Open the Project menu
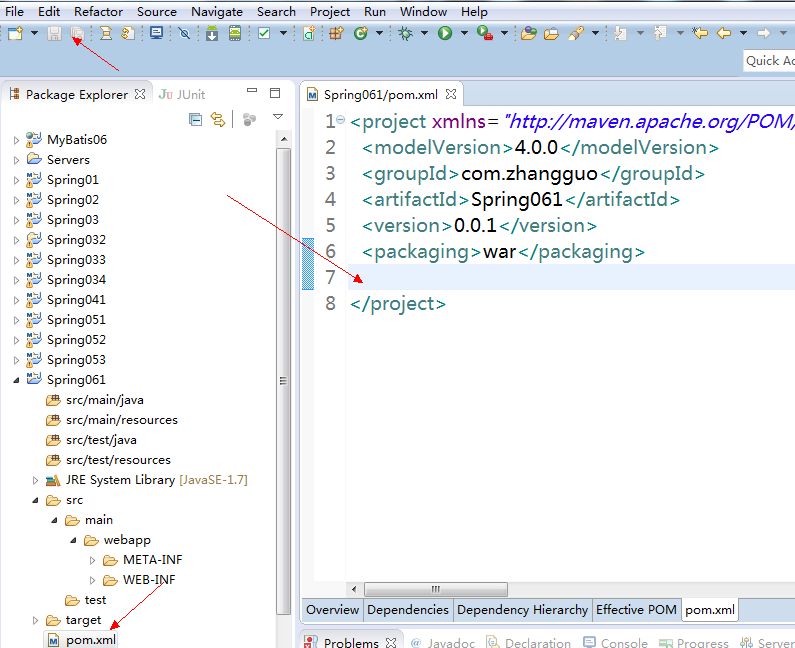 point(330,11)
